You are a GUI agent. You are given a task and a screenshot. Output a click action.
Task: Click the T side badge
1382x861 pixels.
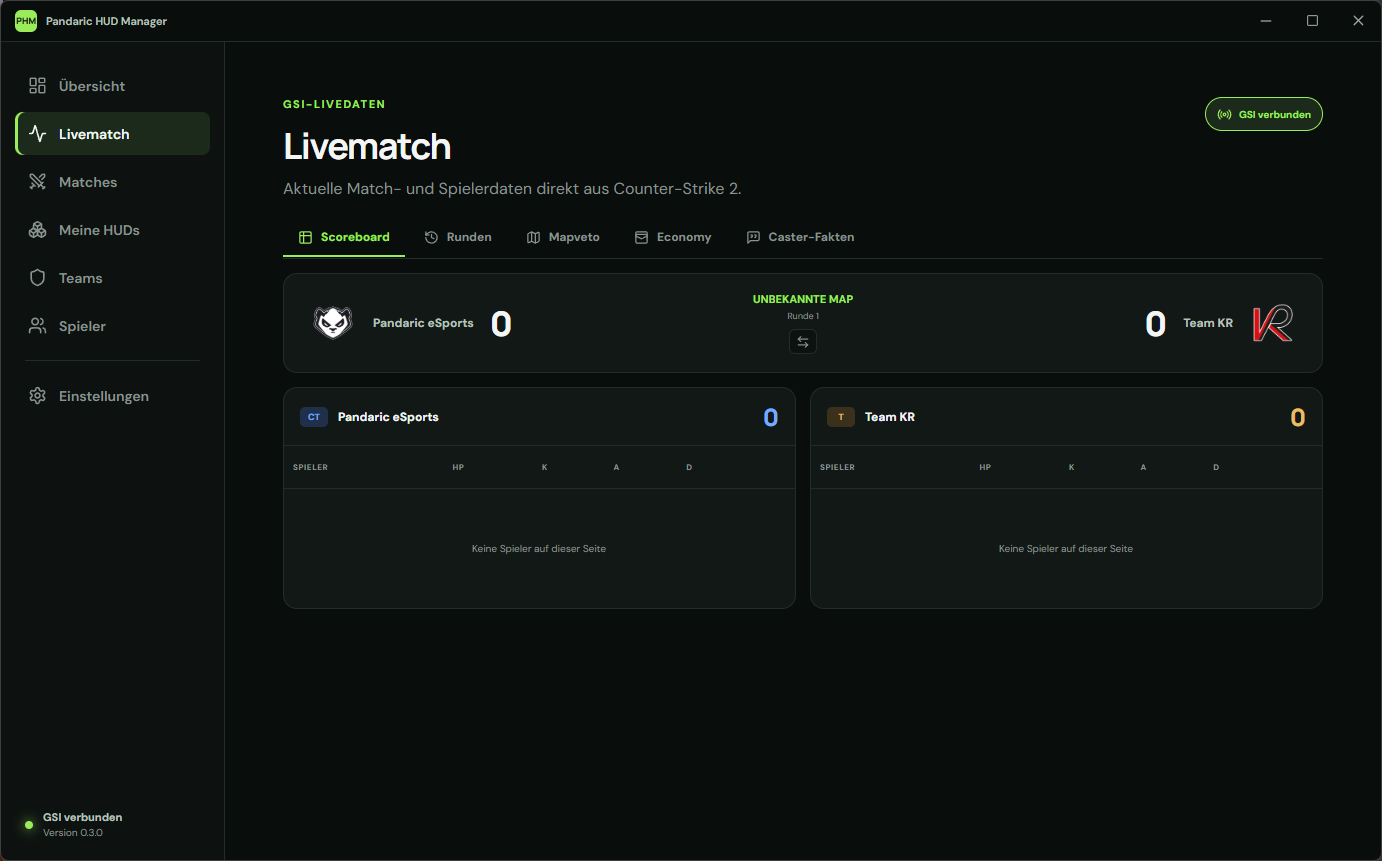pos(841,417)
